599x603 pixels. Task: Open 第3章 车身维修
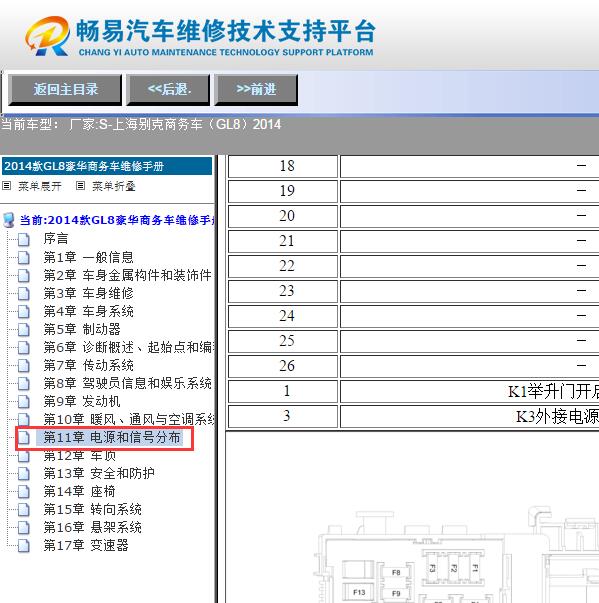pos(88,293)
